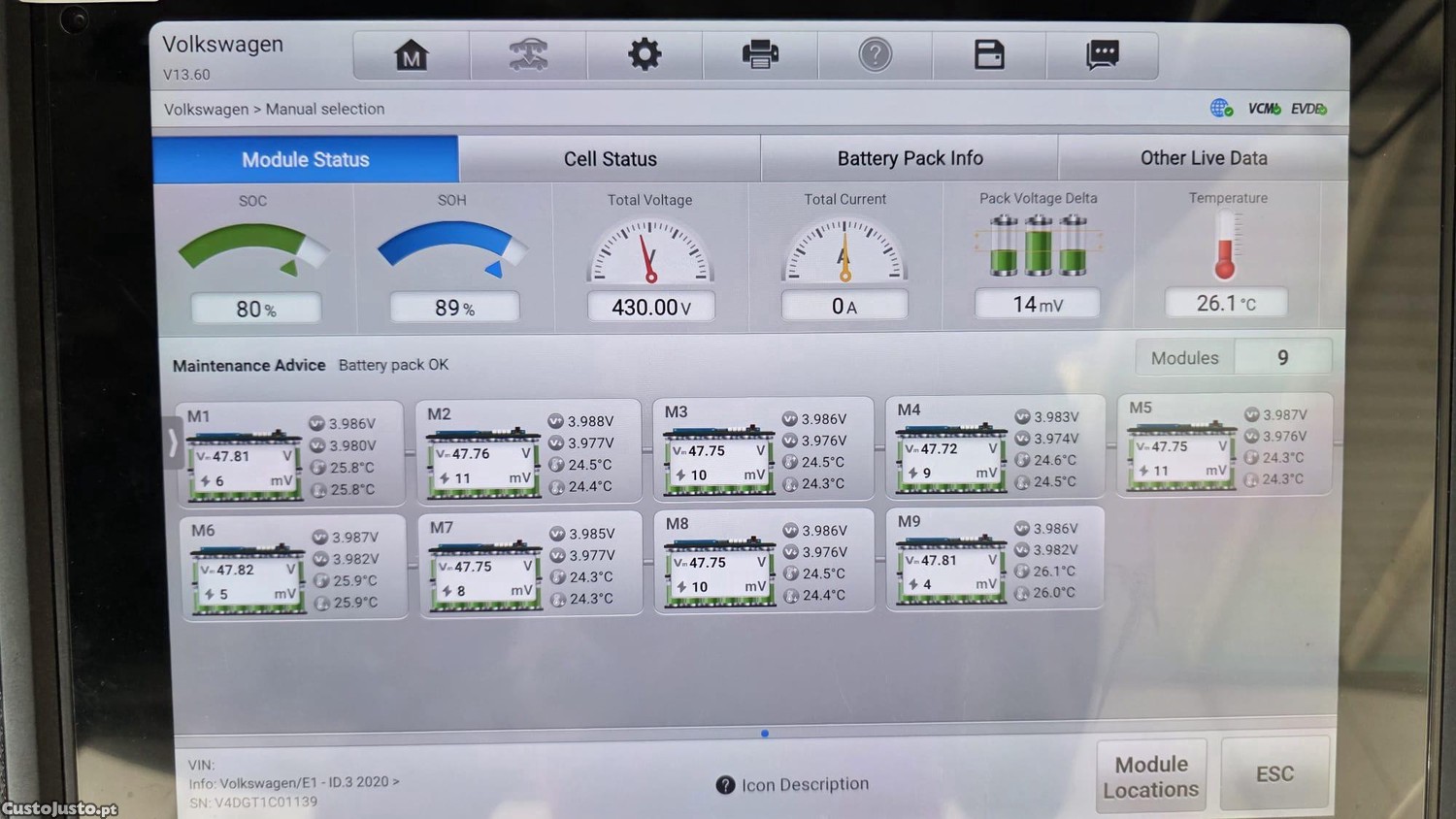Open the message feedback icon
Viewport: 1456px width, 819px height.
tap(1103, 54)
